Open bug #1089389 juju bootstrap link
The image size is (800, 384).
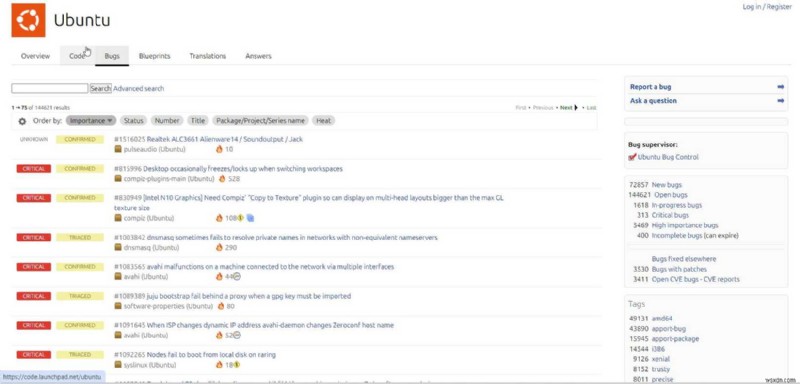(233, 296)
